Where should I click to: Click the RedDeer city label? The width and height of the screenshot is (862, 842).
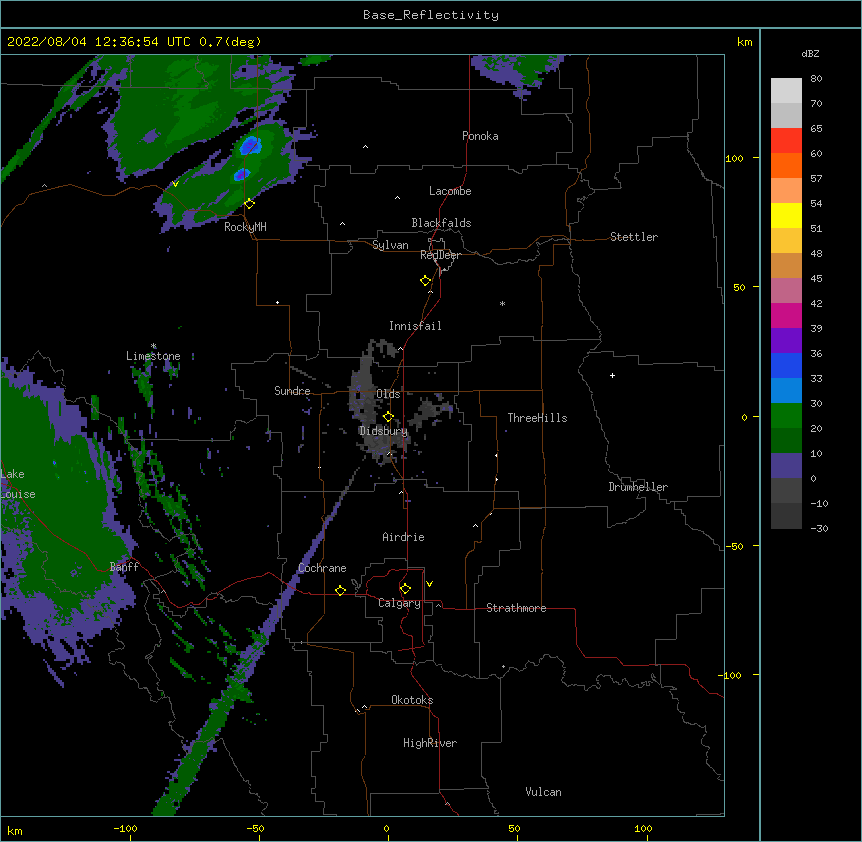(440, 255)
